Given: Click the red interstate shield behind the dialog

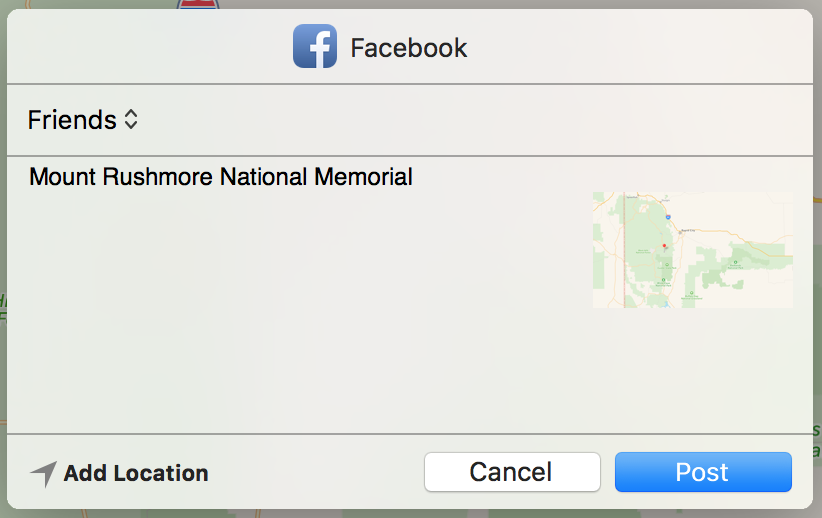Looking at the screenshot, I should coord(198,4).
